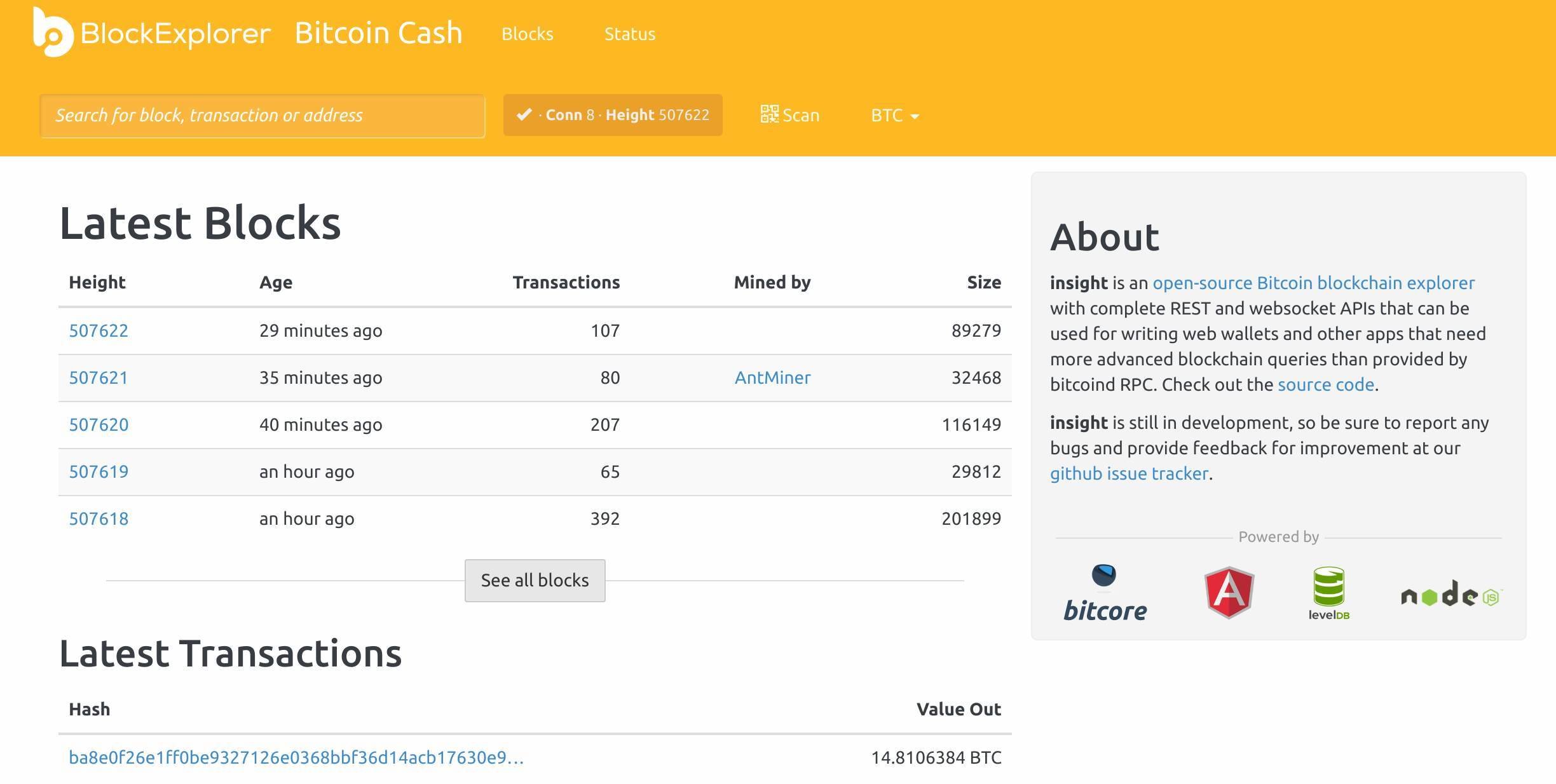Screen dimensions: 1556x784
Task: Click the LevelDB logo
Action: coord(1328,593)
